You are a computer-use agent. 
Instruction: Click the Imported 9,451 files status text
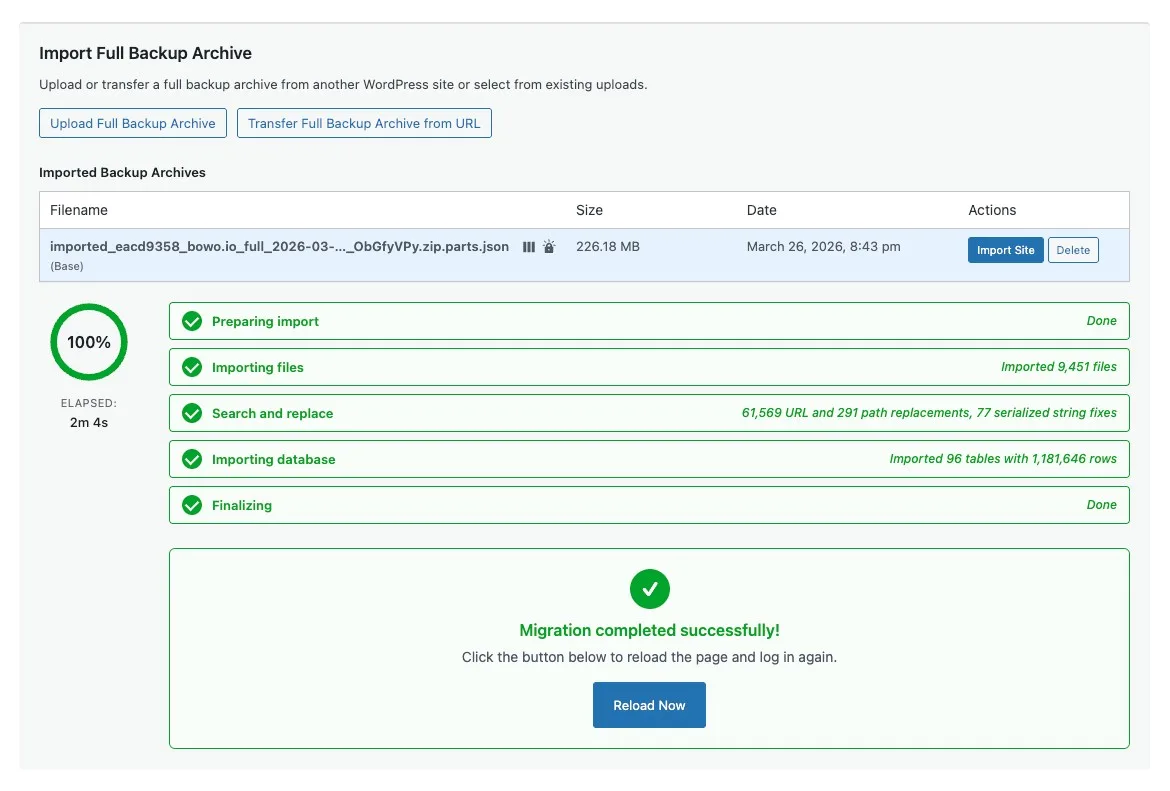click(1058, 367)
